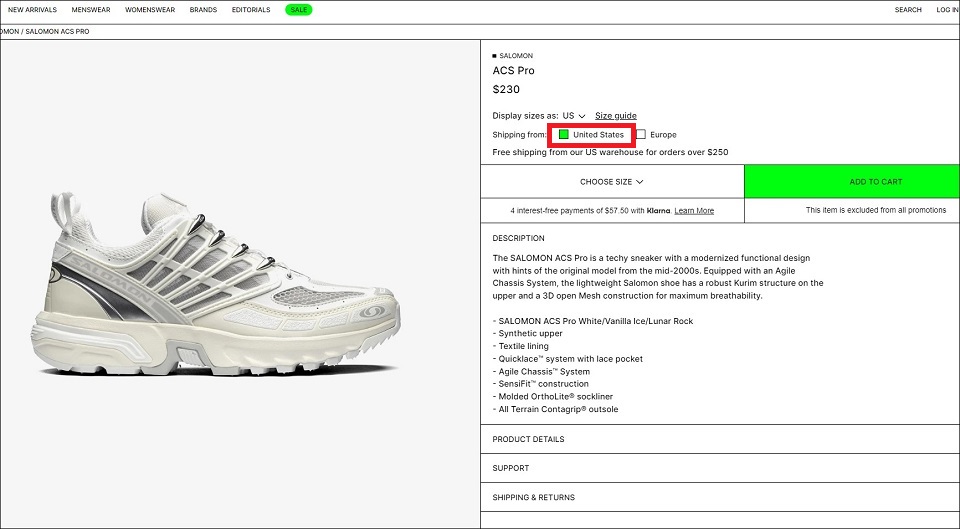
Task: Click 'Synthetic upper' line
Action: coord(527,334)
